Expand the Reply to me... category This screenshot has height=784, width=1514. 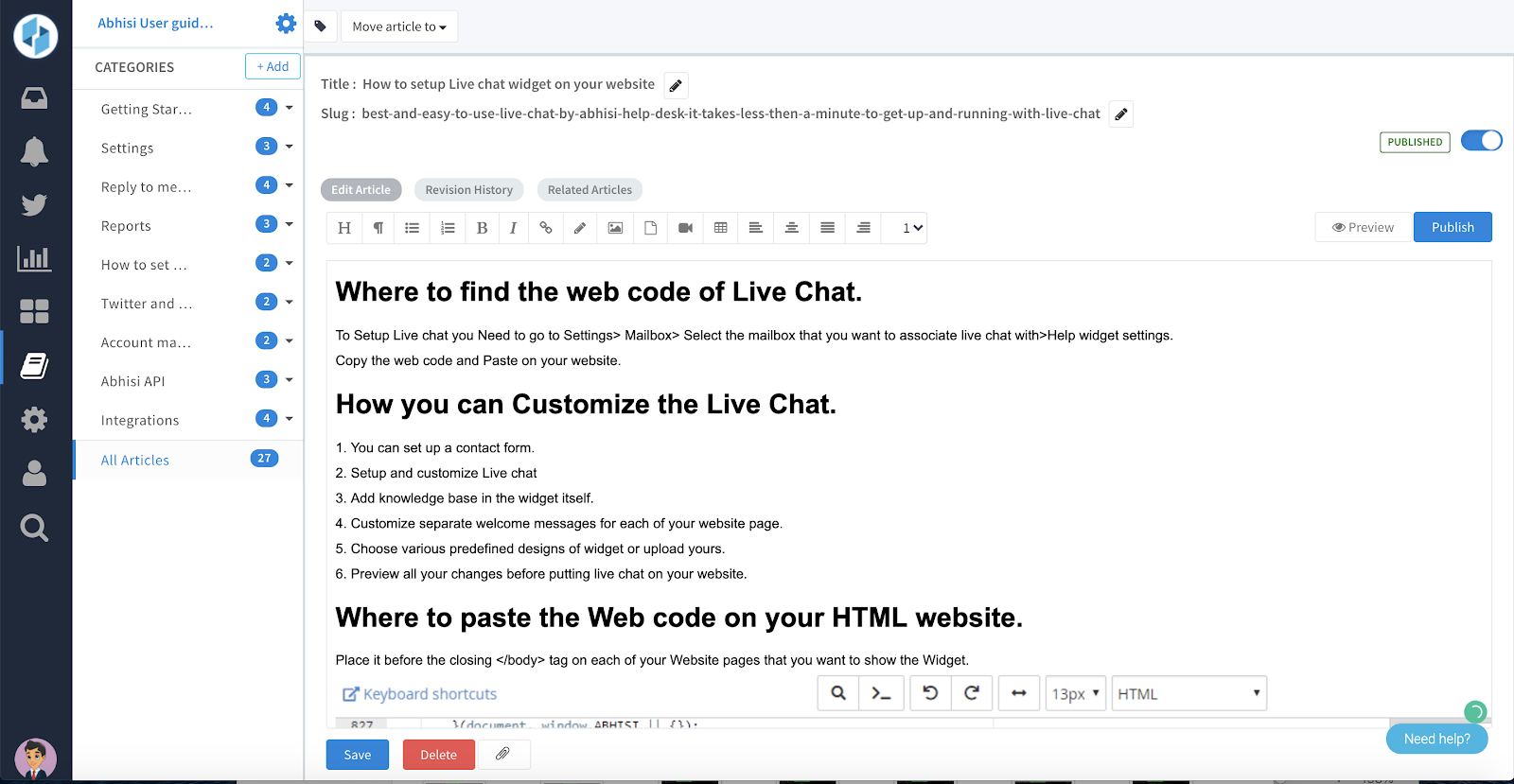289,185
